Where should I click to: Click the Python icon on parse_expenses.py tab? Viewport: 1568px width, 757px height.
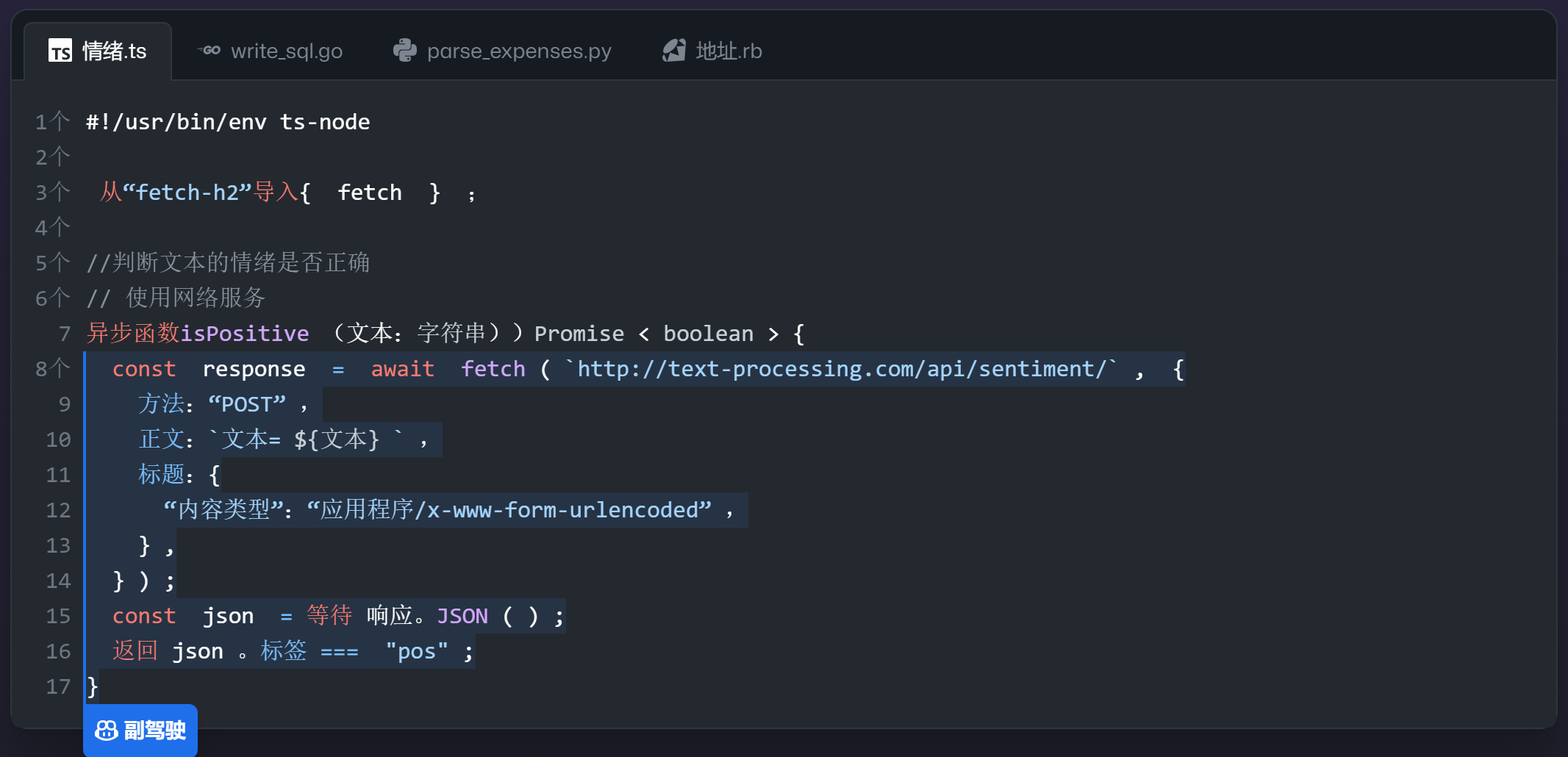(404, 51)
